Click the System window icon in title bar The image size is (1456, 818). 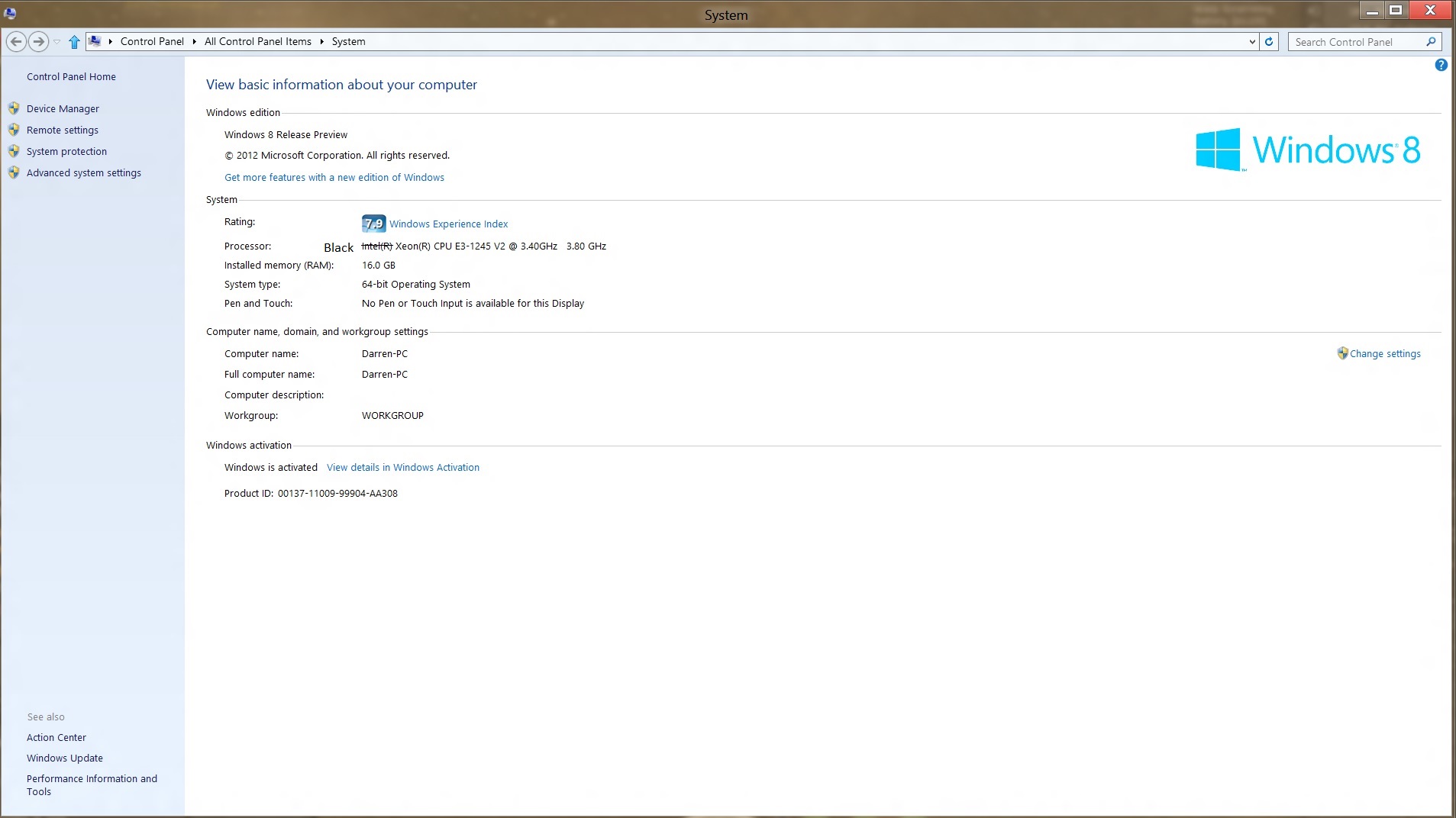[10, 13]
